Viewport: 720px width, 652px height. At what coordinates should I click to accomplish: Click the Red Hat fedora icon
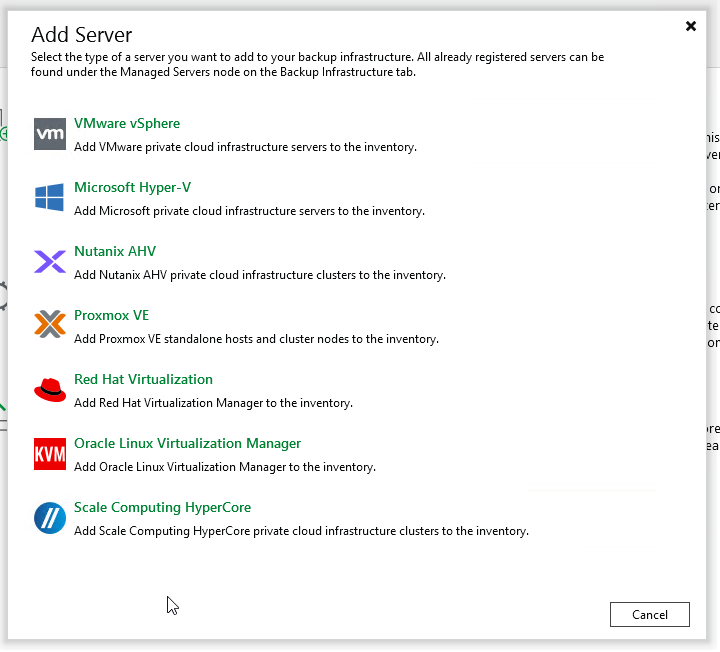point(50,390)
